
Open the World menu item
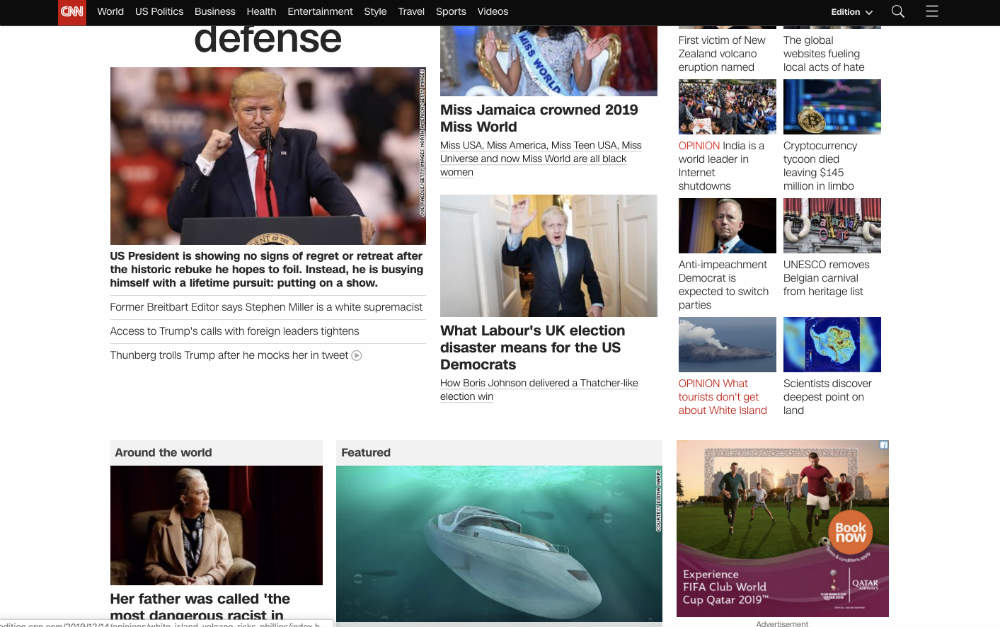click(110, 11)
